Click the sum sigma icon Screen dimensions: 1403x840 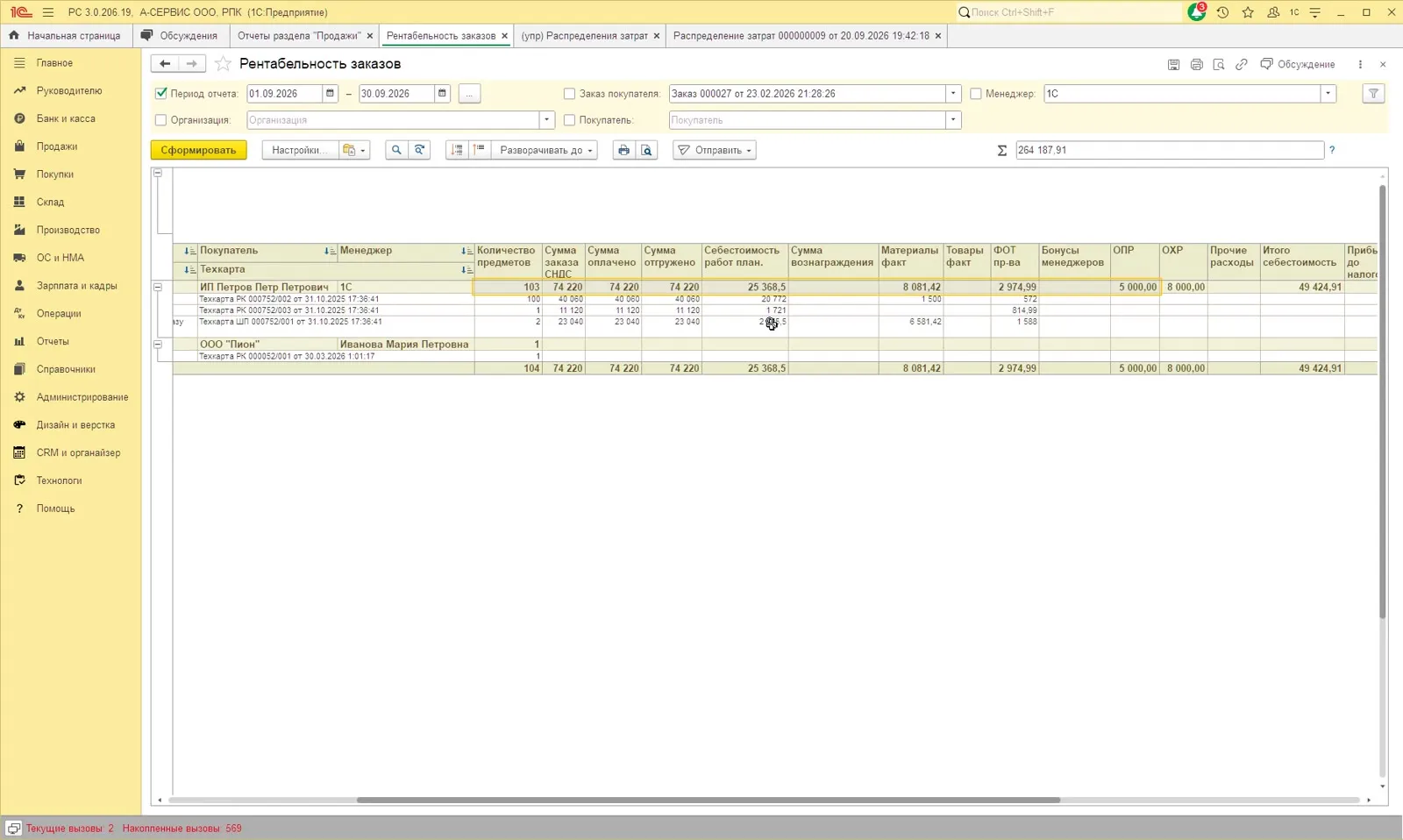pos(1002,151)
